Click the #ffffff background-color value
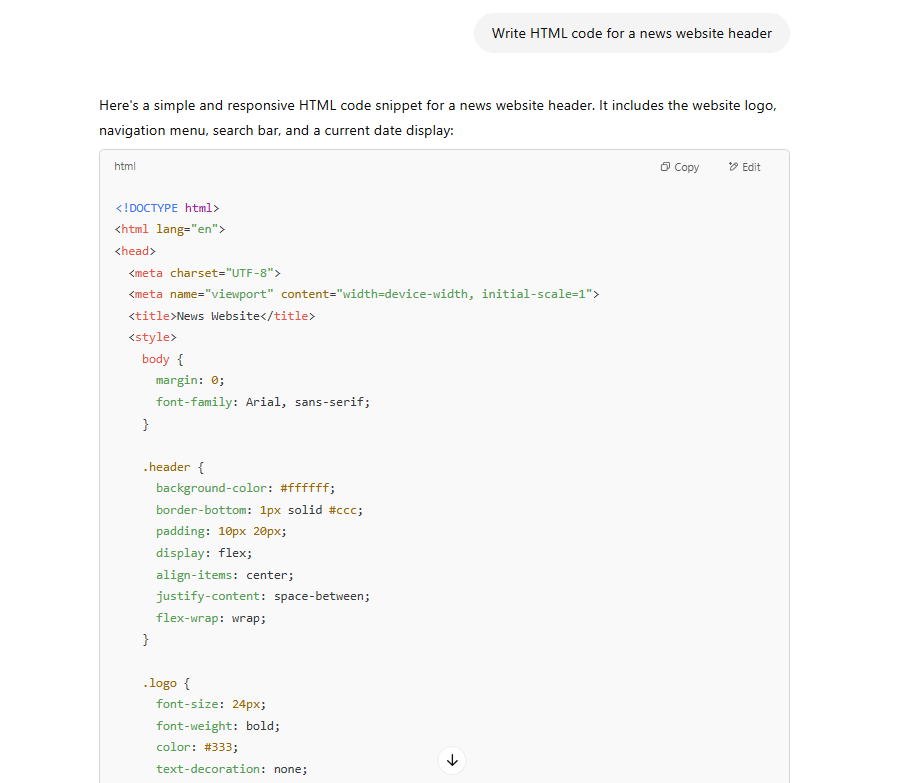The width and height of the screenshot is (897, 783). (307, 488)
